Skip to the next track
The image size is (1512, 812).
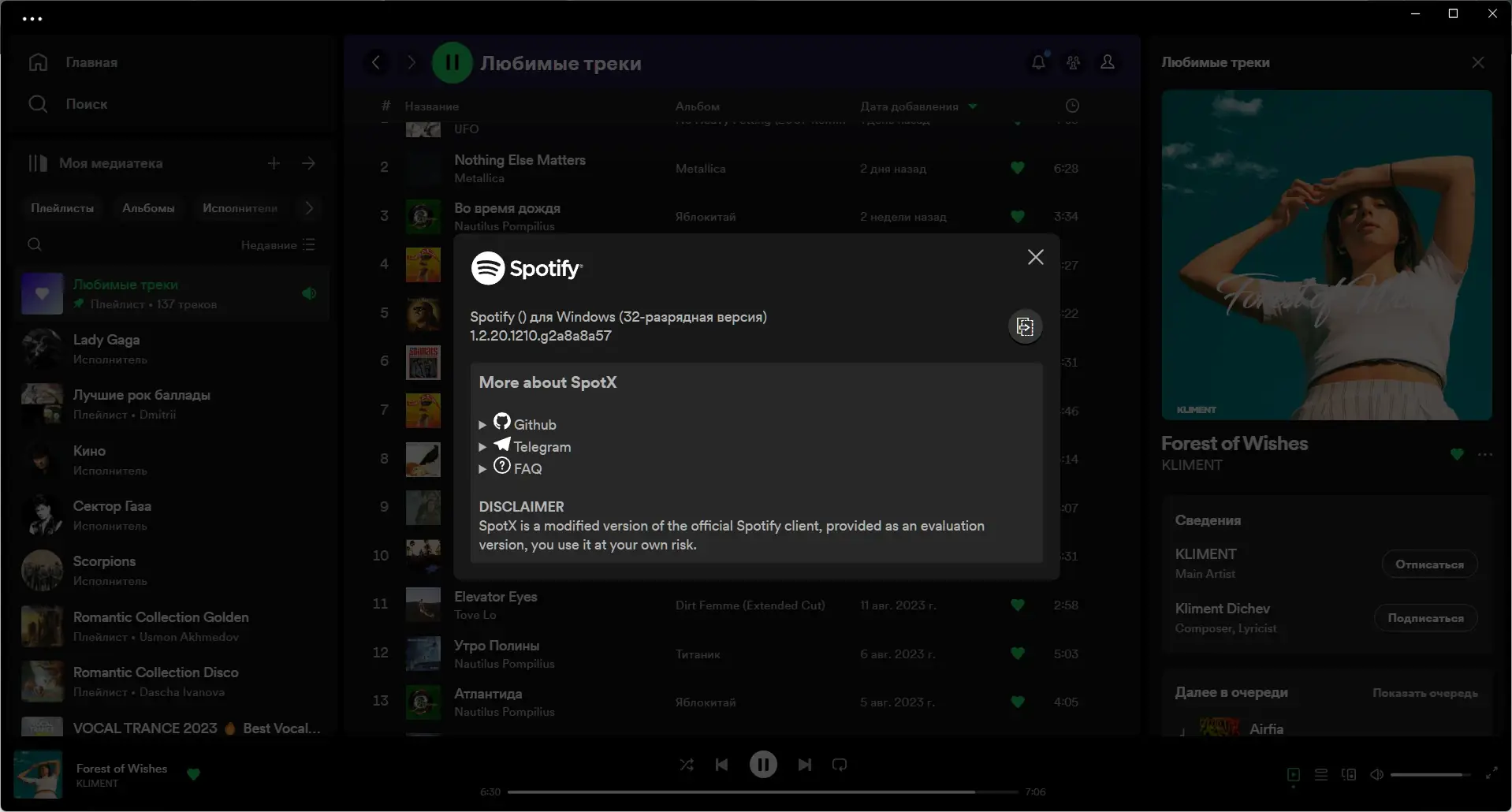pyautogui.click(x=804, y=765)
